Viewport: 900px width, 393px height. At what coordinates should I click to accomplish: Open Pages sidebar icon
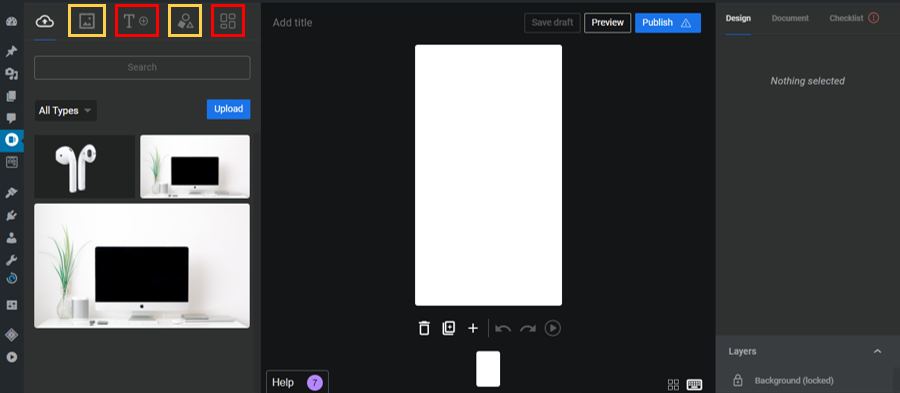pos(11,96)
